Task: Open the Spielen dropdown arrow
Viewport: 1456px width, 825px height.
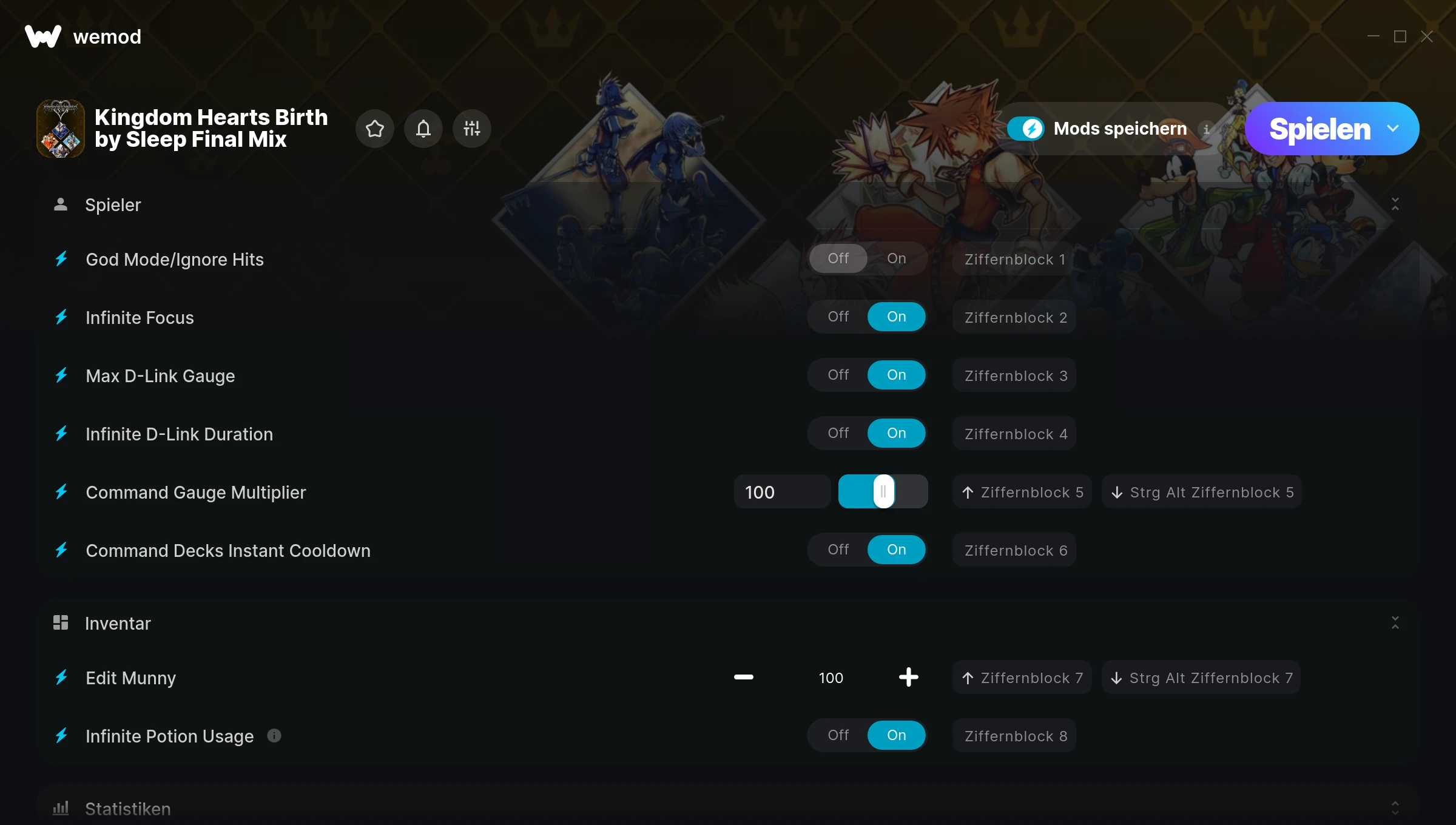Action: 1393,129
